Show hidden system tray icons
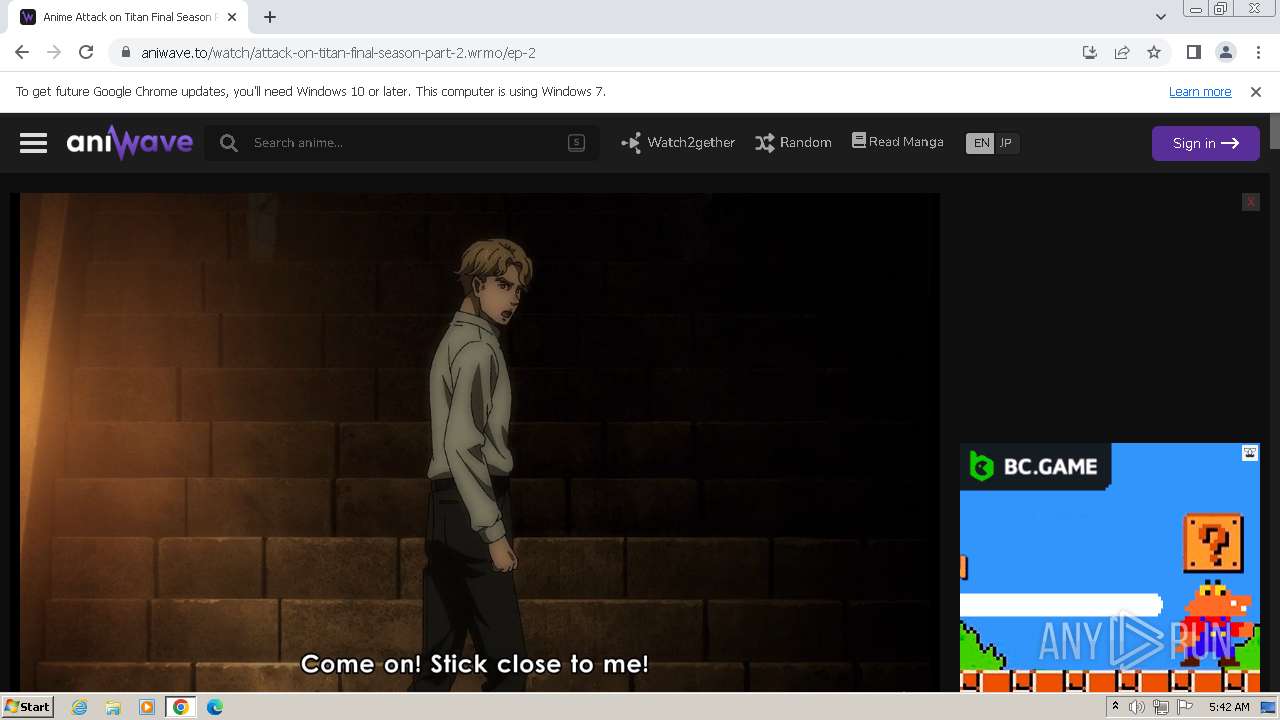Viewport: 1280px width, 720px height. point(1115,707)
